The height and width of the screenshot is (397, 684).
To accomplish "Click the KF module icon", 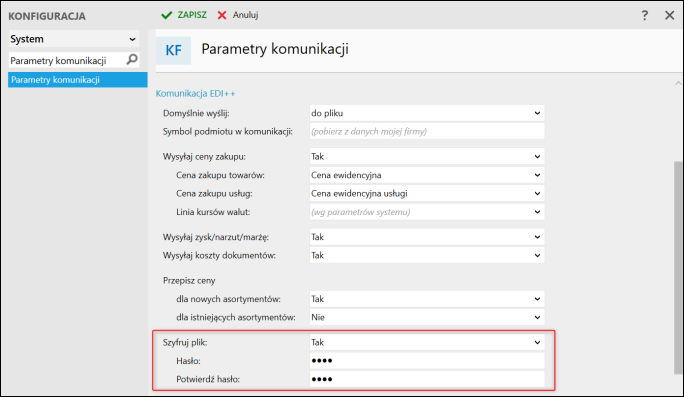I will click(173, 50).
